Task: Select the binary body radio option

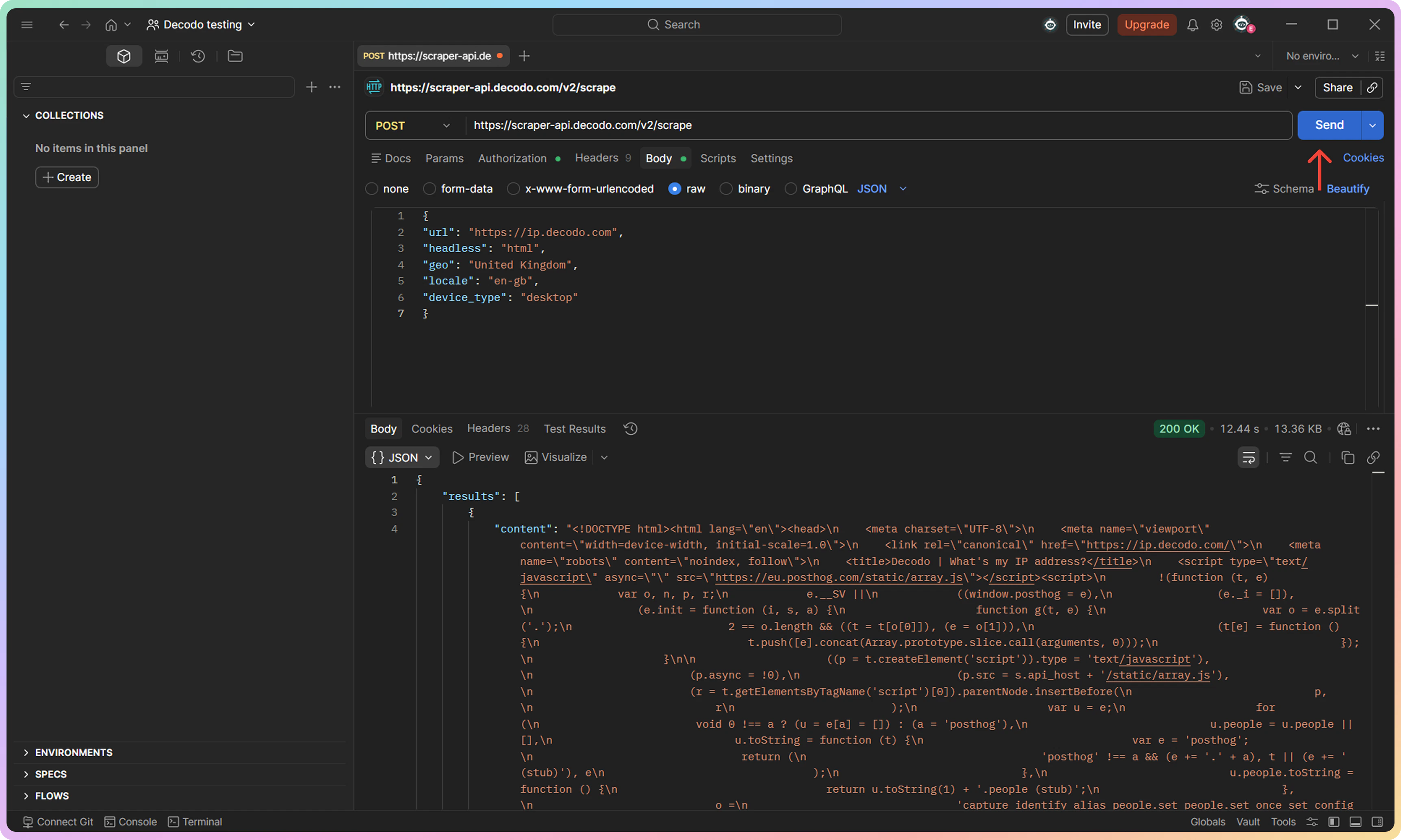Action: pos(726,188)
